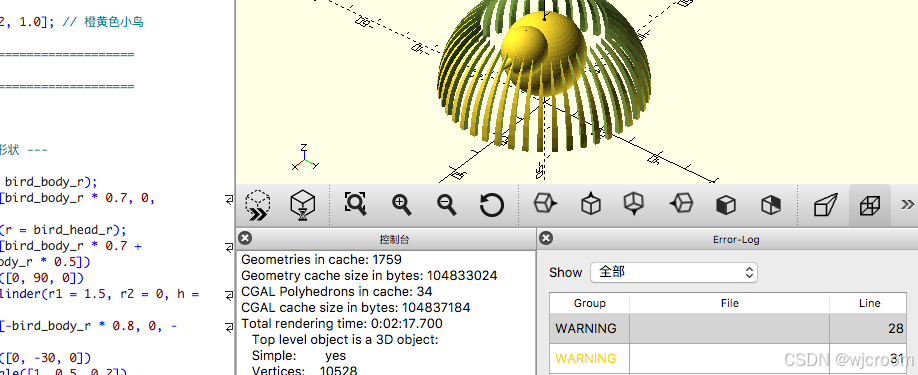Open the Show filter dropdown (全部)

(674, 272)
